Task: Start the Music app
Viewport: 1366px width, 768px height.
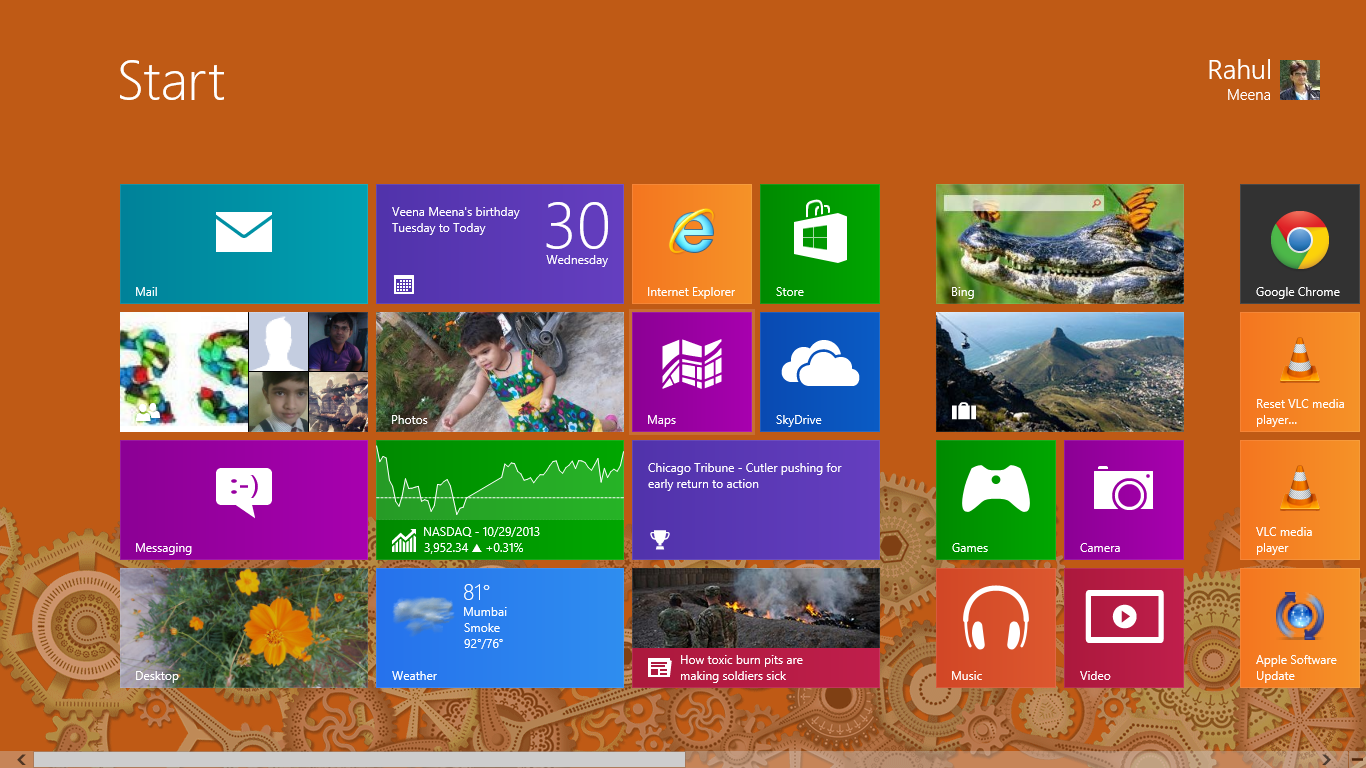Action: tap(995, 627)
